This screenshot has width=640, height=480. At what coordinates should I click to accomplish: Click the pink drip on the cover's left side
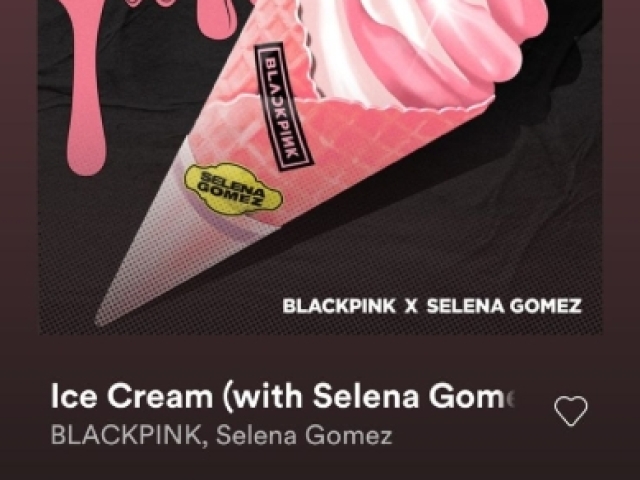pos(86,88)
